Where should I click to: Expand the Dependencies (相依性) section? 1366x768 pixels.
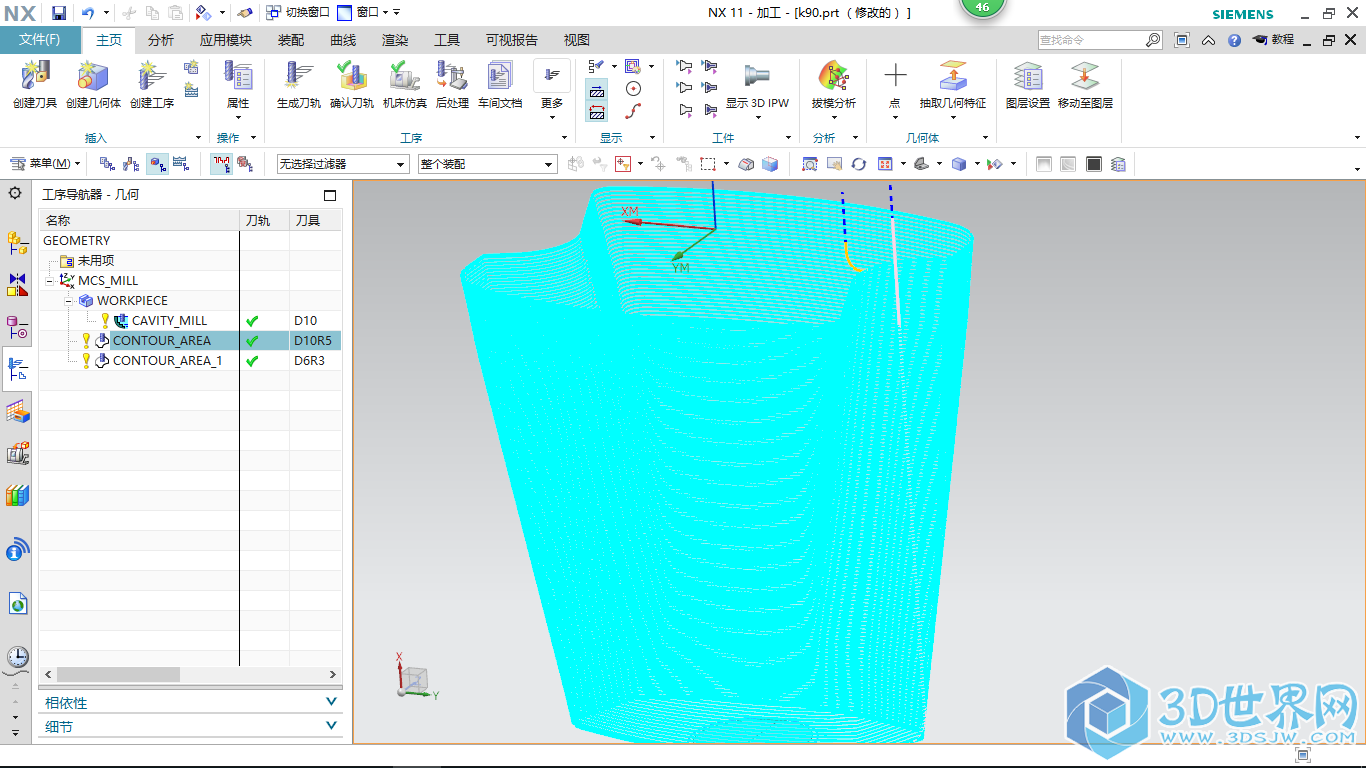tap(190, 702)
